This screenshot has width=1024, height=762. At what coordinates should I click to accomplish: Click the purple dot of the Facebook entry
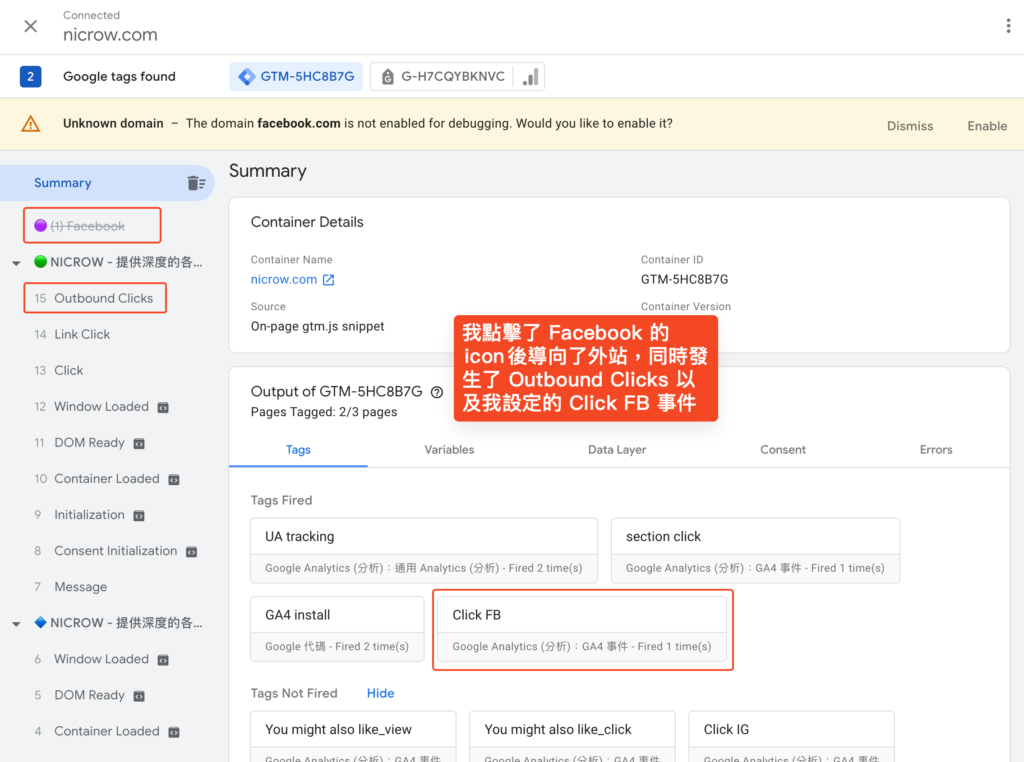tap(40, 225)
